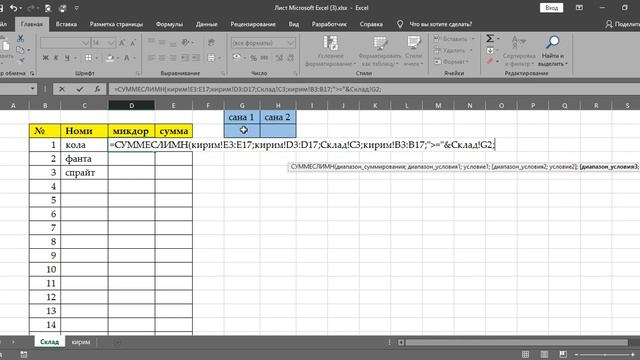Click the comma style 000 icon

(264, 58)
